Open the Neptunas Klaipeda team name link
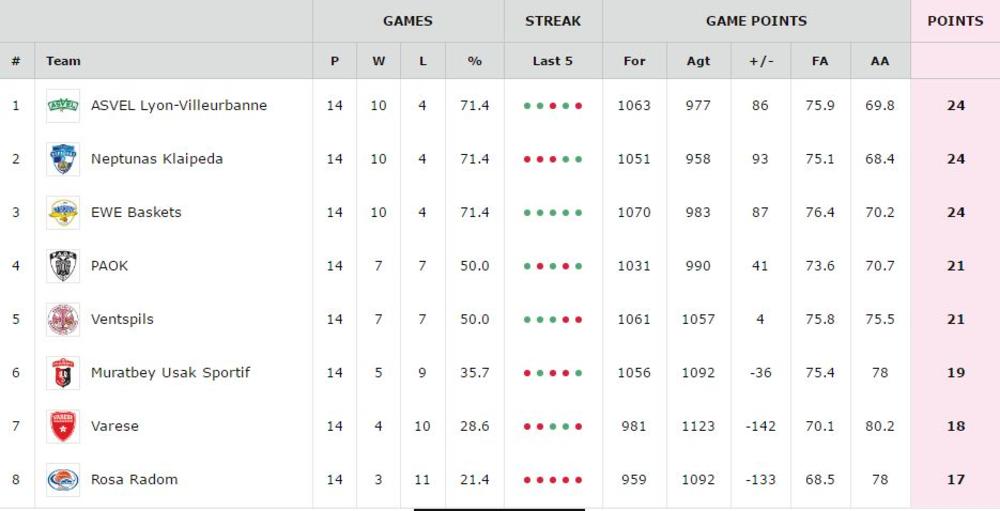Image resolution: width=1000 pixels, height=511 pixels. pyautogui.click(x=157, y=159)
